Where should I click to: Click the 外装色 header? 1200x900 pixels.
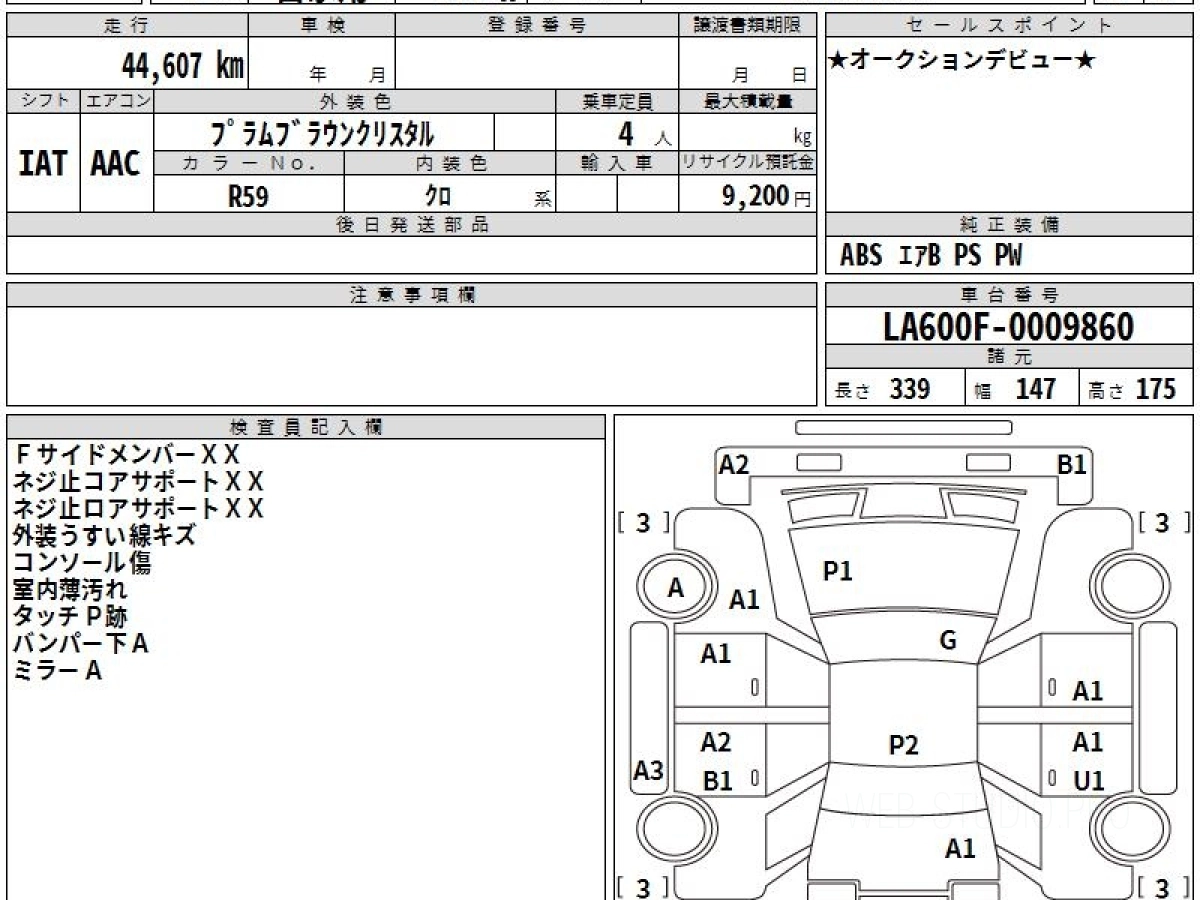[355, 101]
